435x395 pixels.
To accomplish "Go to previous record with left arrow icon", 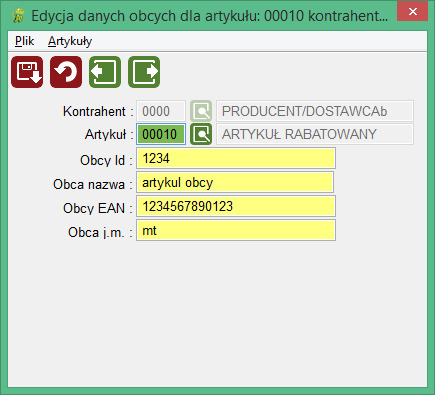I will coord(105,72).
